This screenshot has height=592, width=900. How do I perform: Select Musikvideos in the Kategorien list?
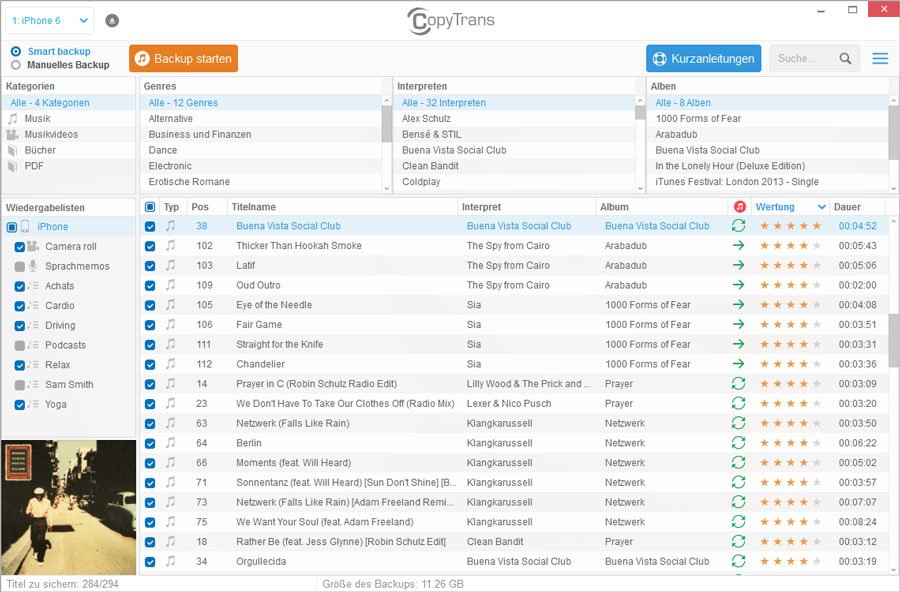click(51, 134)
